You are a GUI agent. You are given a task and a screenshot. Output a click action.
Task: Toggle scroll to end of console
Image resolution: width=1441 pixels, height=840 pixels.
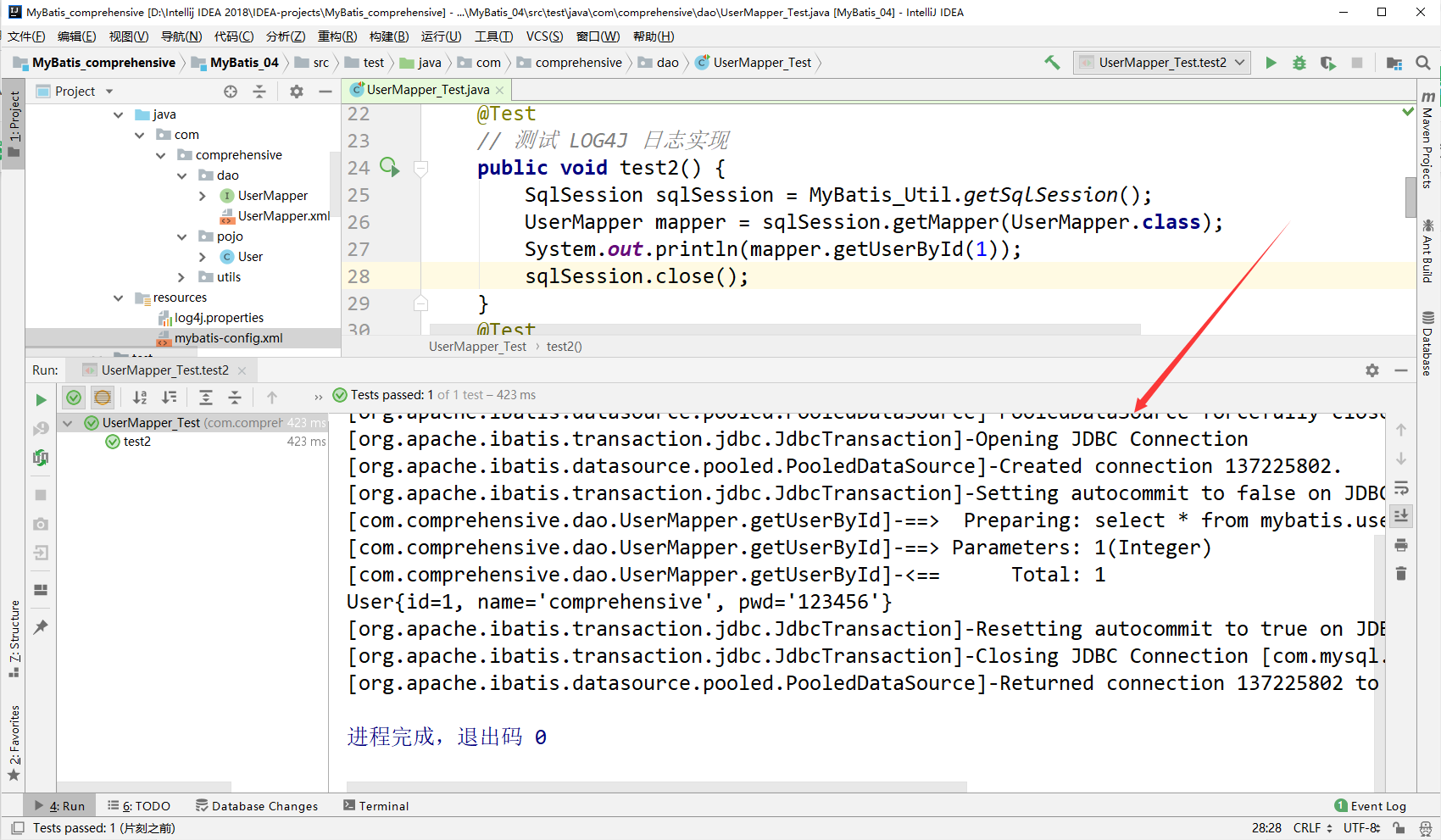coord(1401,516)
